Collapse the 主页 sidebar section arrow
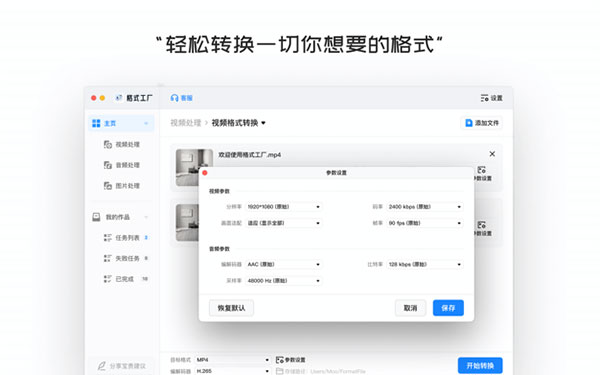 click(x=146, y=123)
